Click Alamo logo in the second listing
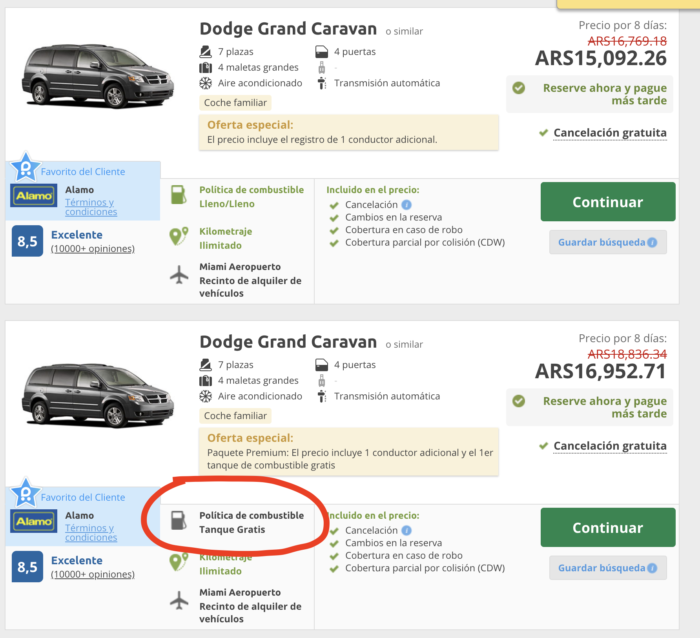The width and height of the screenshot is (700, 638). (x=33, y=521)
